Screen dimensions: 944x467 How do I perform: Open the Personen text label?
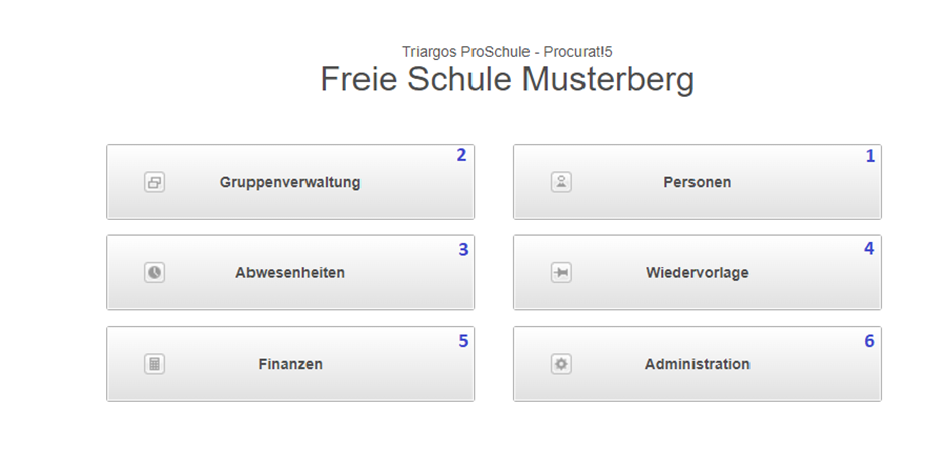pyautogui.click(x=697, y=182)
